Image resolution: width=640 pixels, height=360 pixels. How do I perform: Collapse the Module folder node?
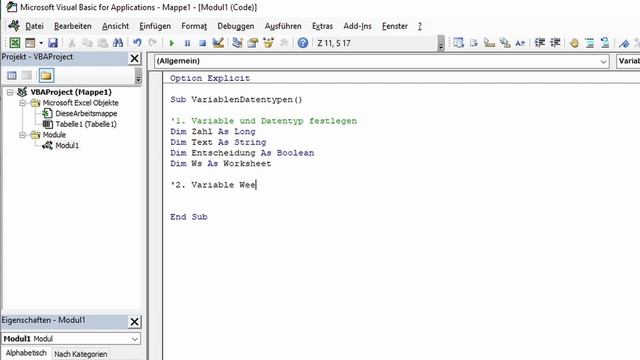tap(23, 135)
